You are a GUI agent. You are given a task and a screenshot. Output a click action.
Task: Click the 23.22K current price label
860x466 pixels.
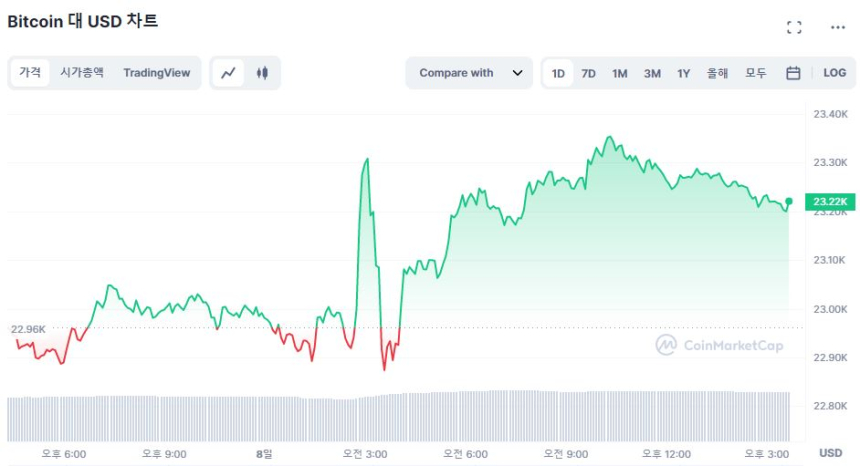(x=830, y=202)
